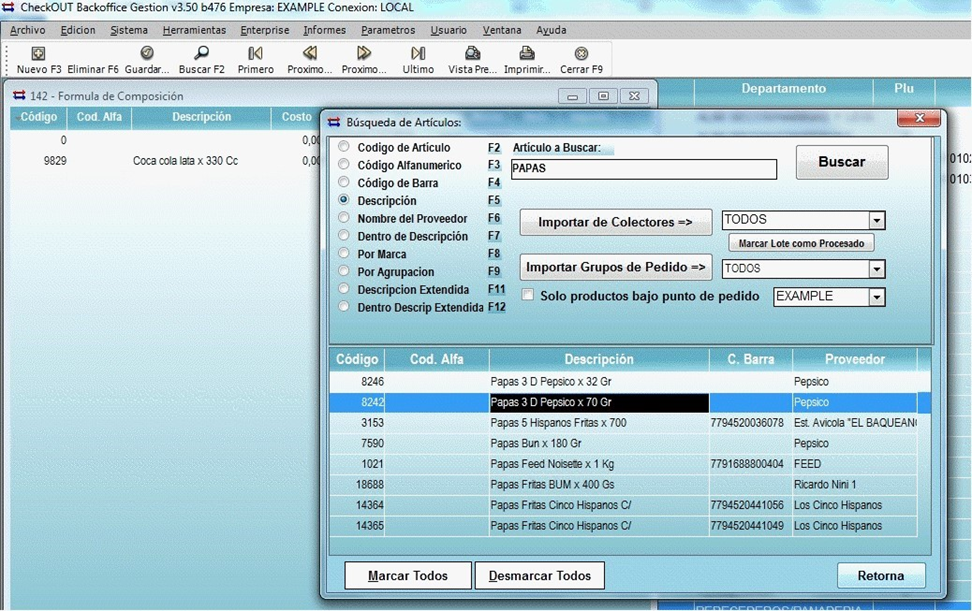Select row Papas Fritas BUM x 400 Gs
The image size is (972, 611).
click(x=623, y=484)
